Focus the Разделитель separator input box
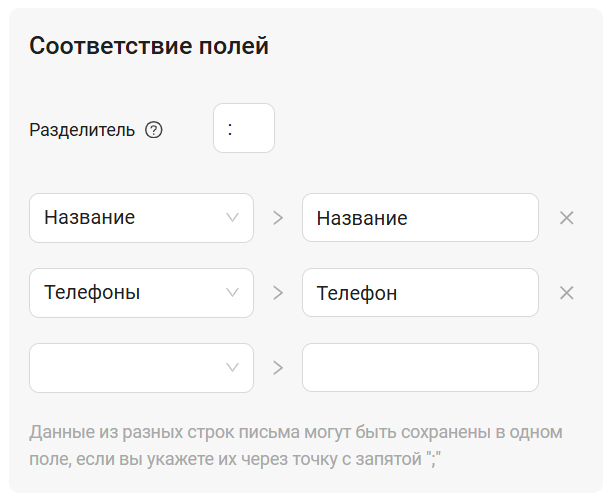This screenshot has width=612, height=503. 243,129
